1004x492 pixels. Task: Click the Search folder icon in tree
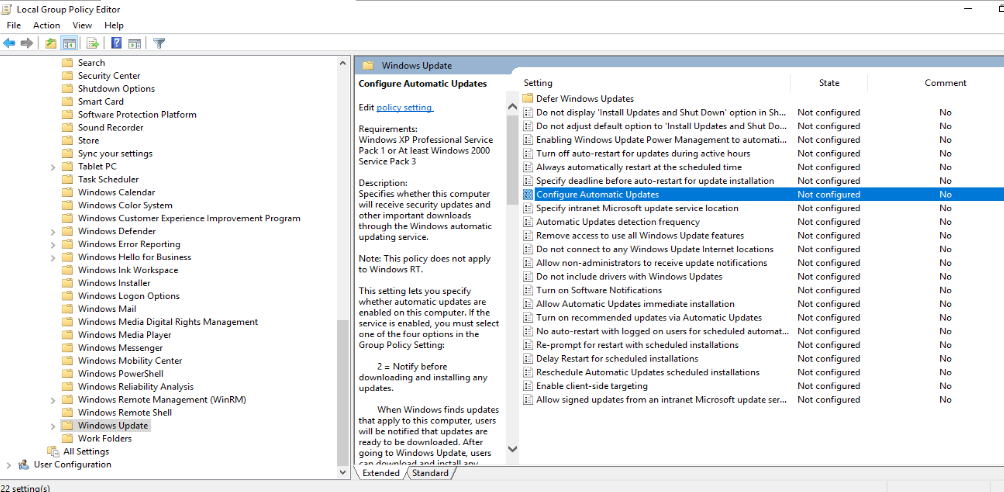67,63
